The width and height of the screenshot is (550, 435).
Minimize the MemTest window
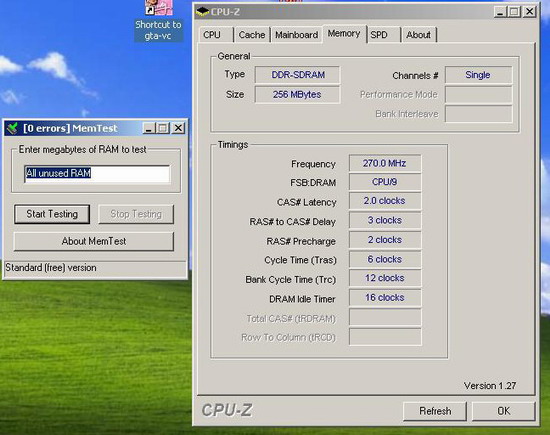tap(148, 128)
